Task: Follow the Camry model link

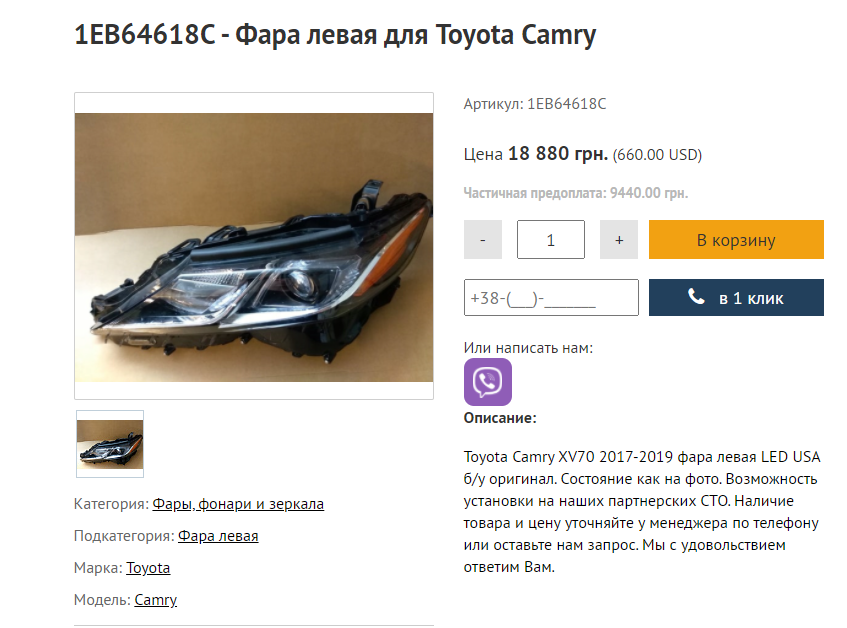Action: [156, 600]
